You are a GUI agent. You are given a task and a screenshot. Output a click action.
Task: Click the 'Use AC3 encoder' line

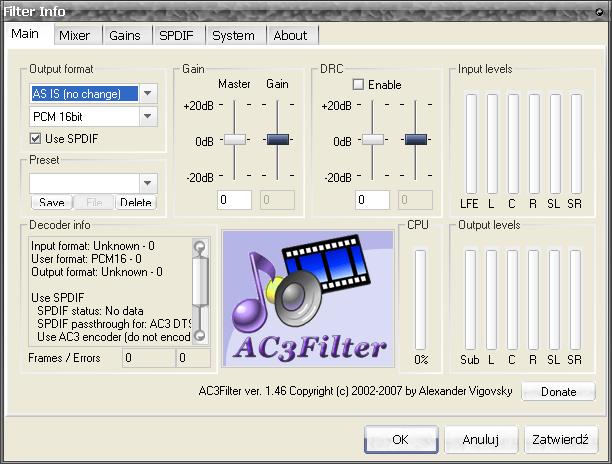(x=114, y=337)
